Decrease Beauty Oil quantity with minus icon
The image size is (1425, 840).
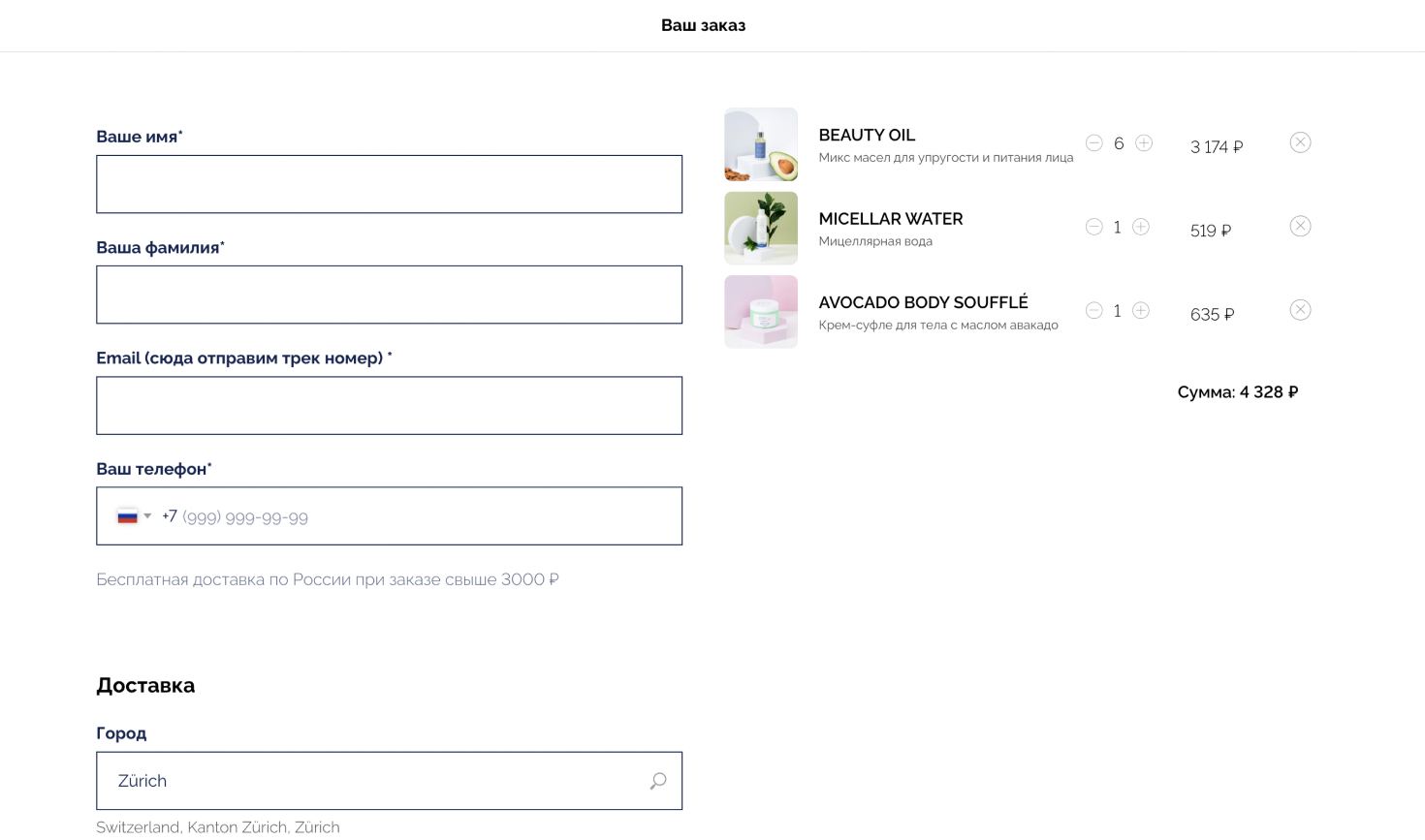pyautogui.click(x=1093, y=143)
